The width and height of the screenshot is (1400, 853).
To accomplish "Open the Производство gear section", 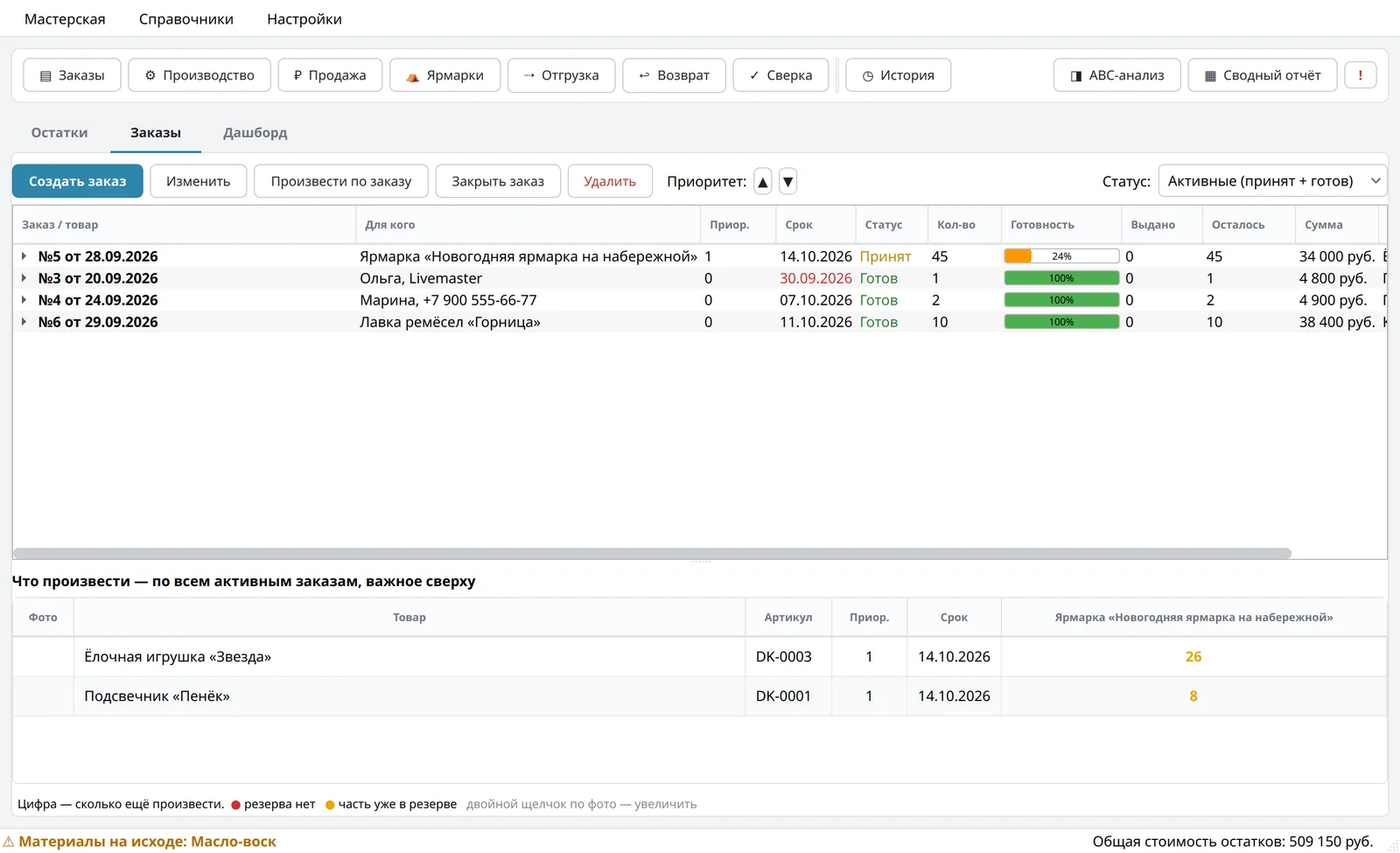I will click(x=199, y=75).
